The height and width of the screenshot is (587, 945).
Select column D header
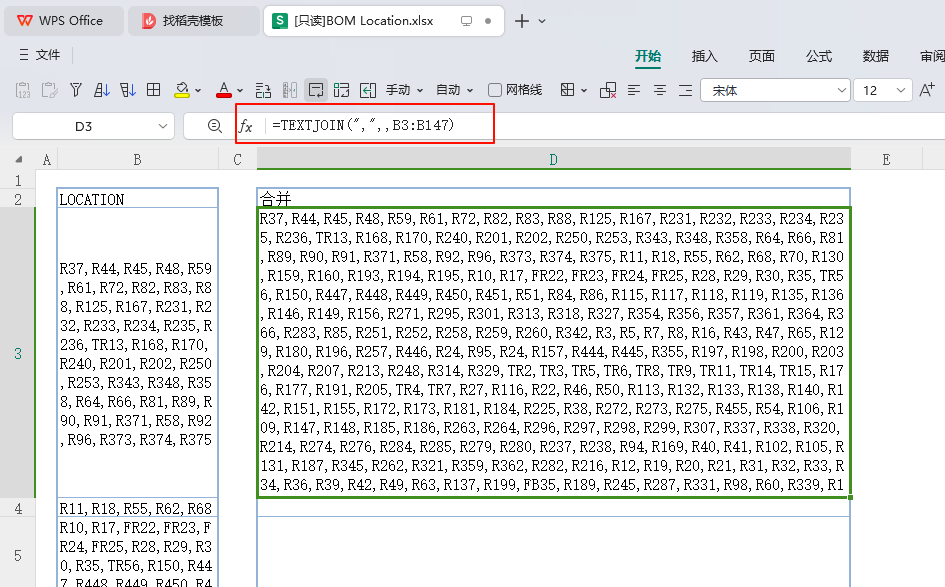[553, 160]
